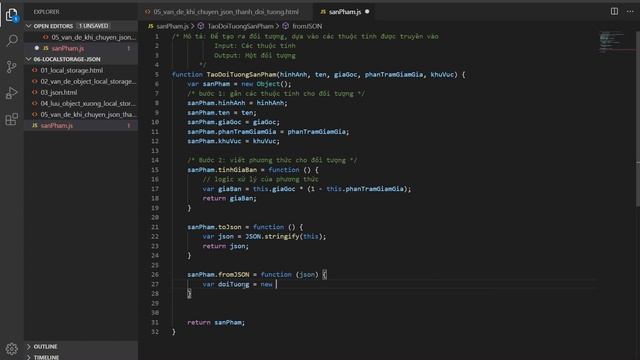Open 05_van_de_khi_chuyen_json_tha file in folder tree
This screenshot has height=360, width=640.
(x=81, y=114)
